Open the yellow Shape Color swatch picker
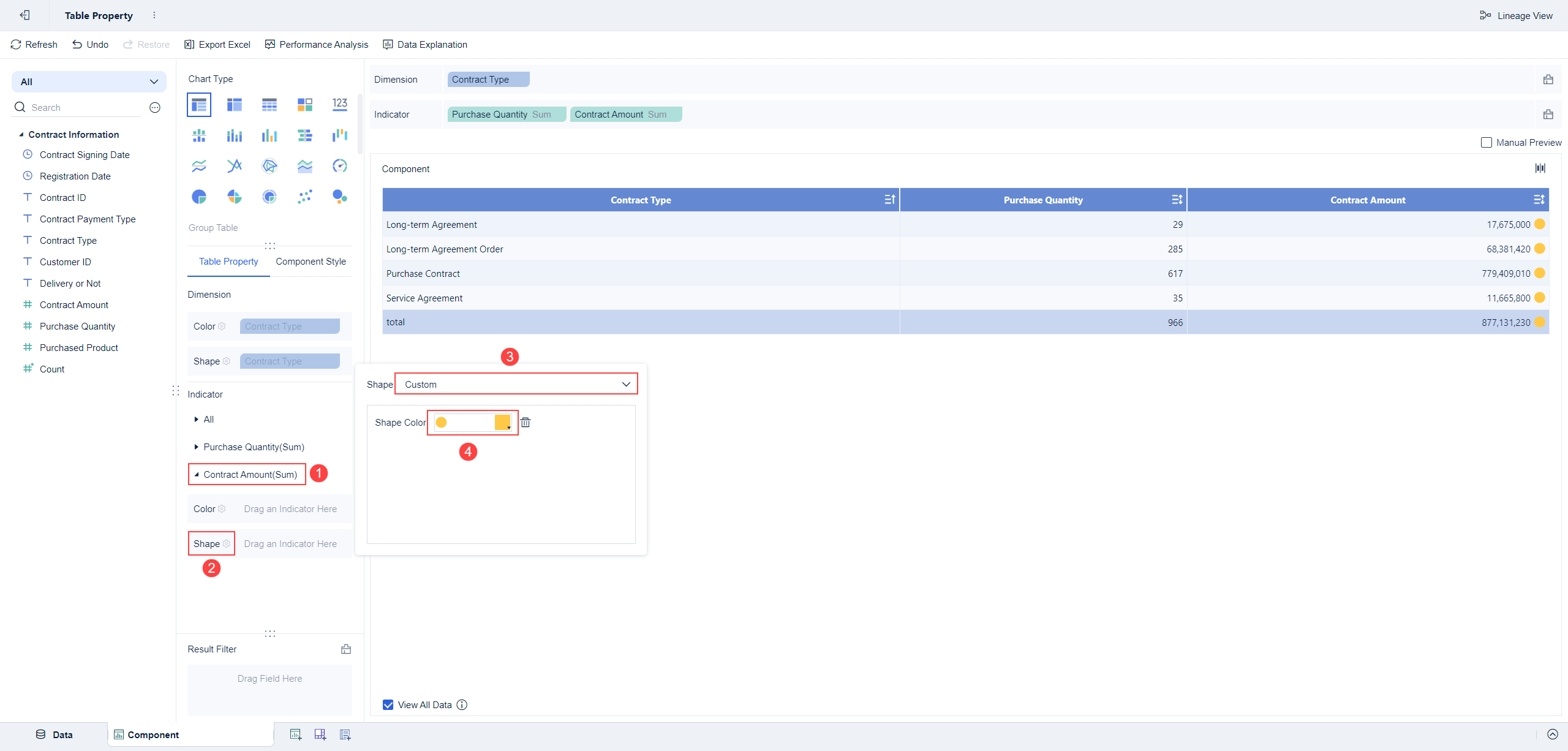Screen dimensions: 1568x751 (502, 423)
